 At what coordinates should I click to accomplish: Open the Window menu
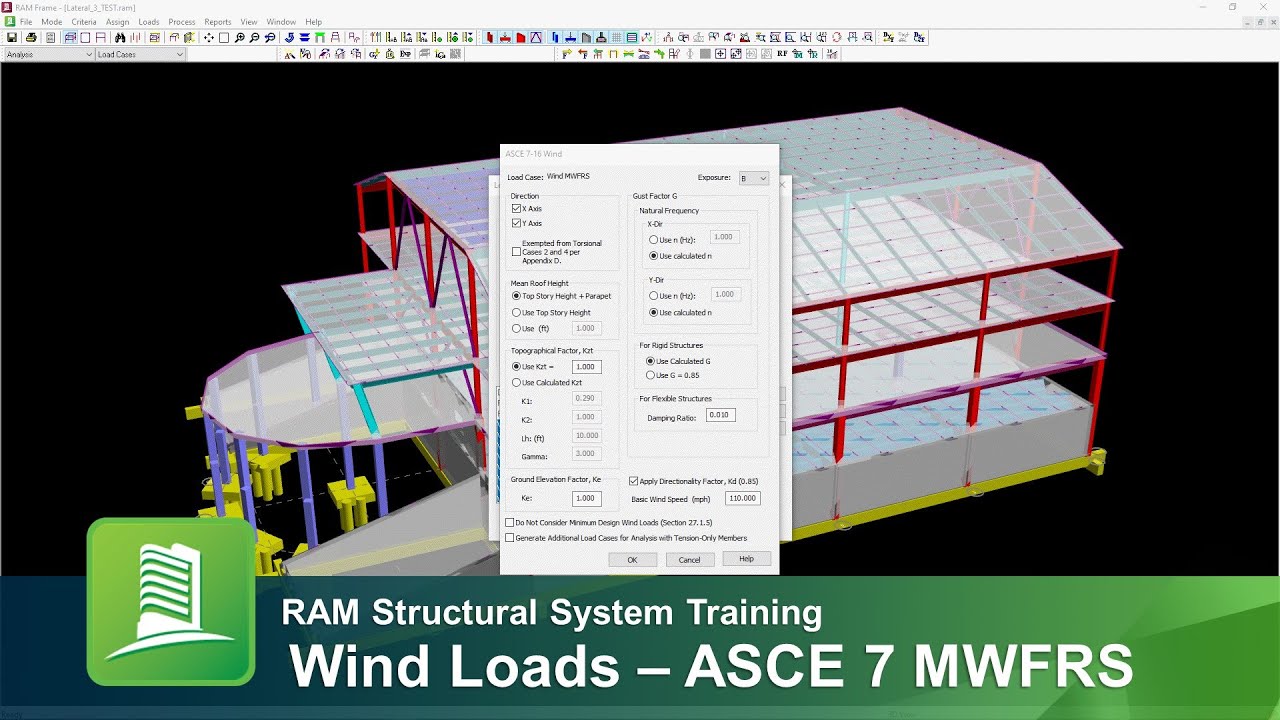(x=281, y=22)
